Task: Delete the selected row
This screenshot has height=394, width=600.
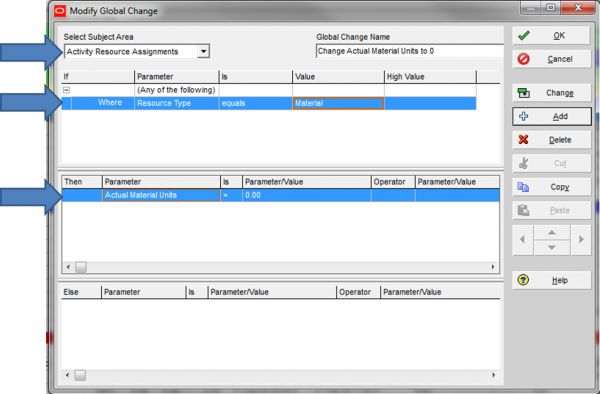Action: [551, 140]
